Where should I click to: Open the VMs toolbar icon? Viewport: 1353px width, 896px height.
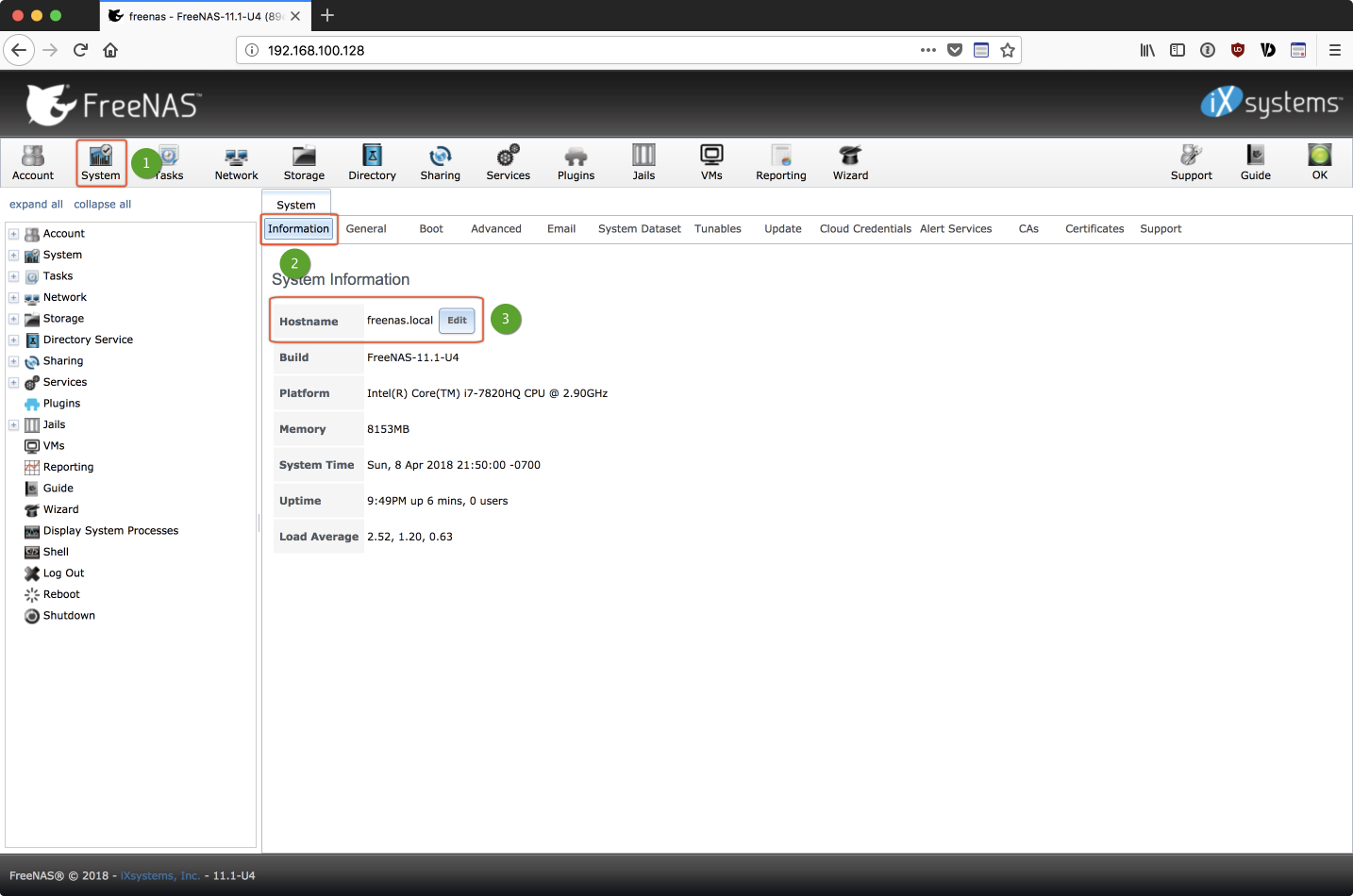click(711, 162)
